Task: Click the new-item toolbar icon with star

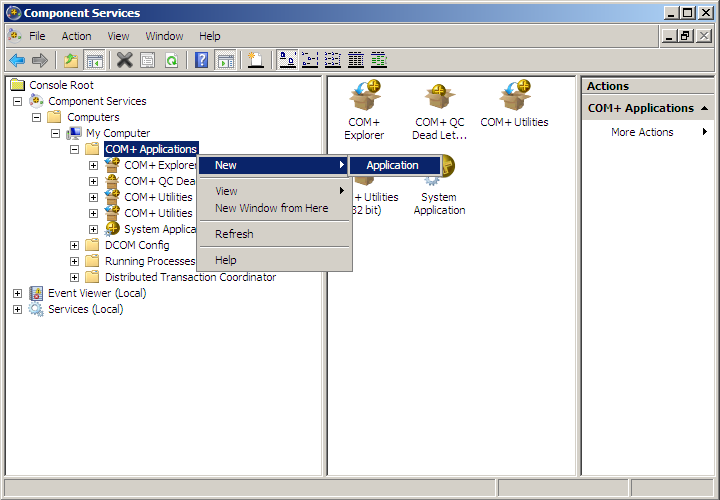Action: [255, 60]
